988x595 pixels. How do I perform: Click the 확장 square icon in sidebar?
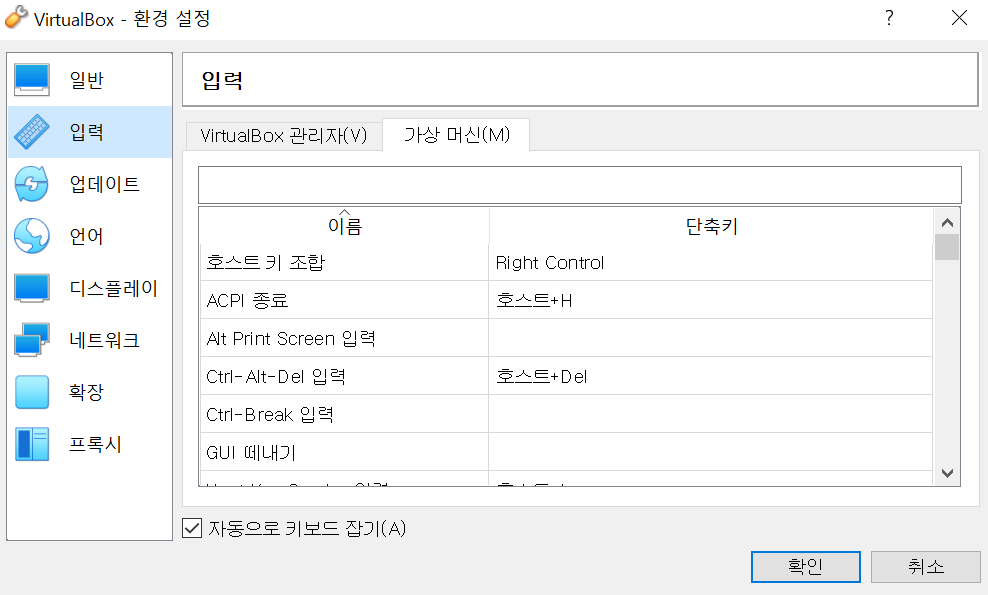32,392
